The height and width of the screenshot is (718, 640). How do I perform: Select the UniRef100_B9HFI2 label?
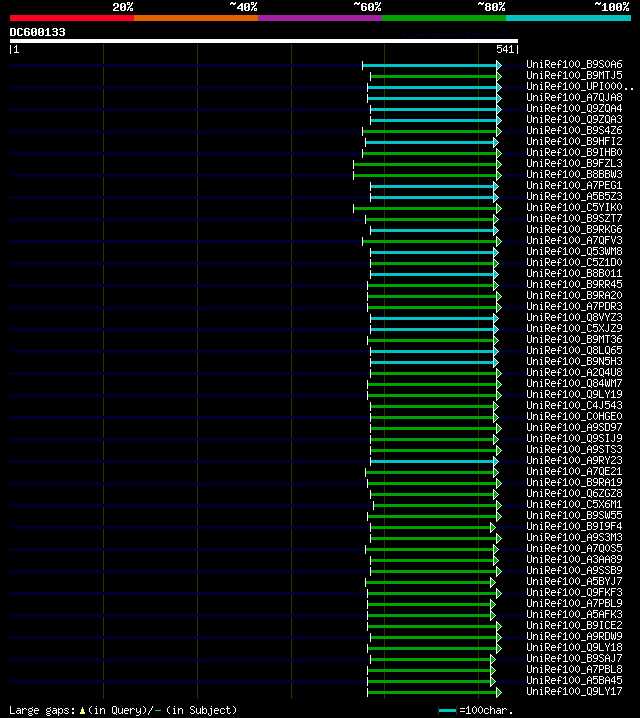[x=574, y=141]
